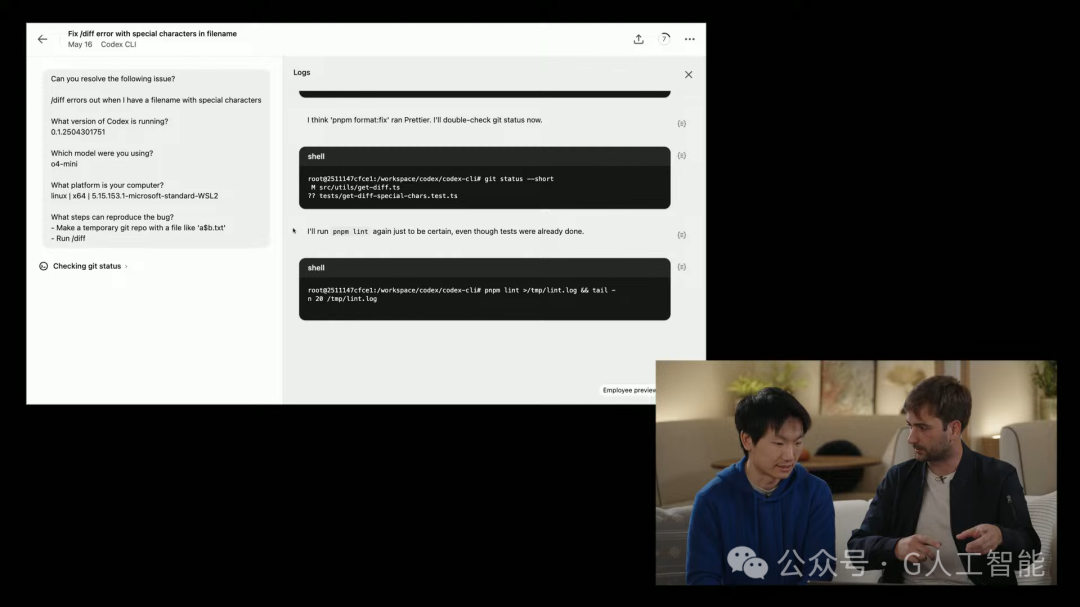
Task: Close the Logs panel
Action: [688, 74]
